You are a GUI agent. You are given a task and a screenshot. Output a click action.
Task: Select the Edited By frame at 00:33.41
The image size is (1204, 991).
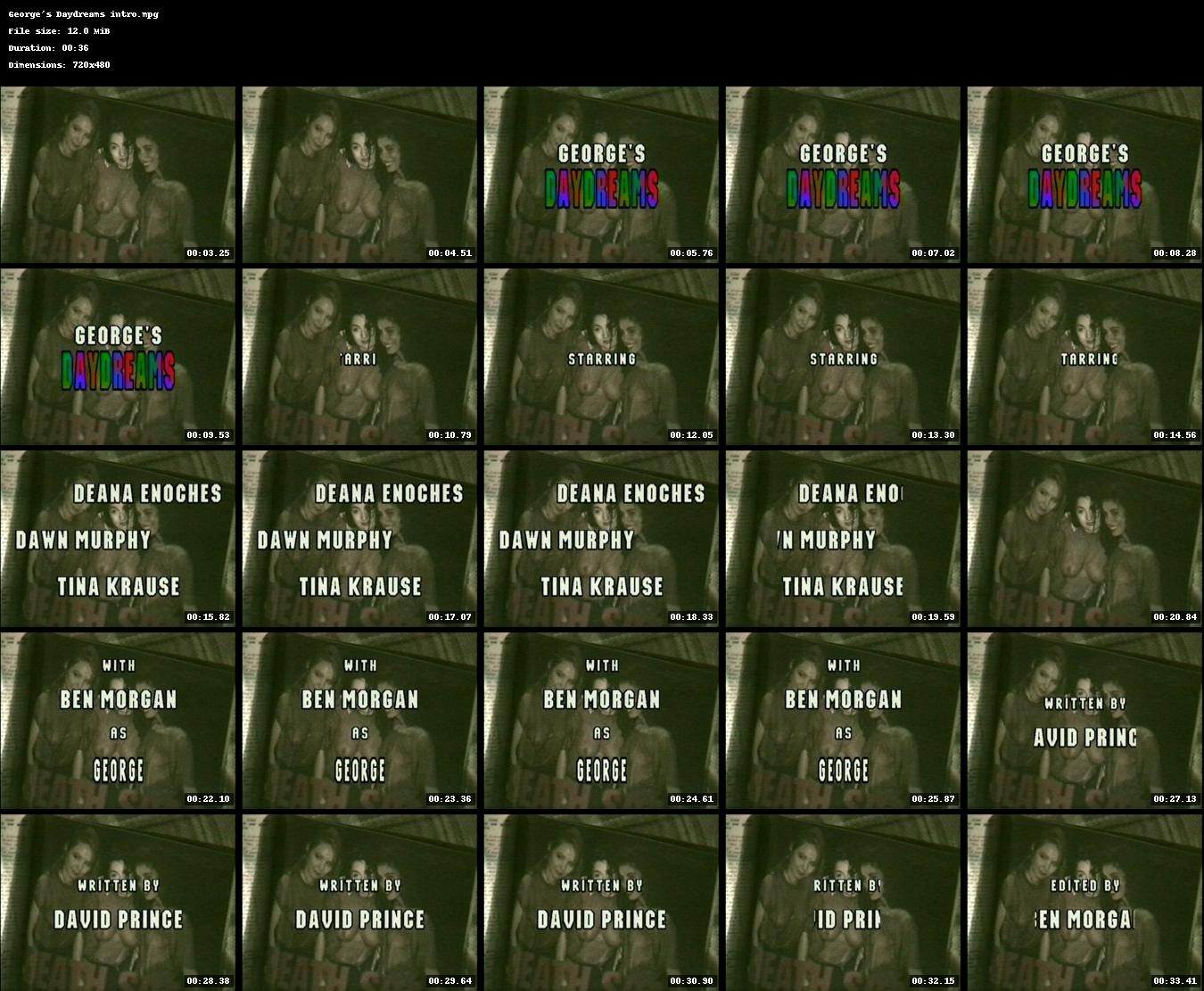[x=1084, y=903]
